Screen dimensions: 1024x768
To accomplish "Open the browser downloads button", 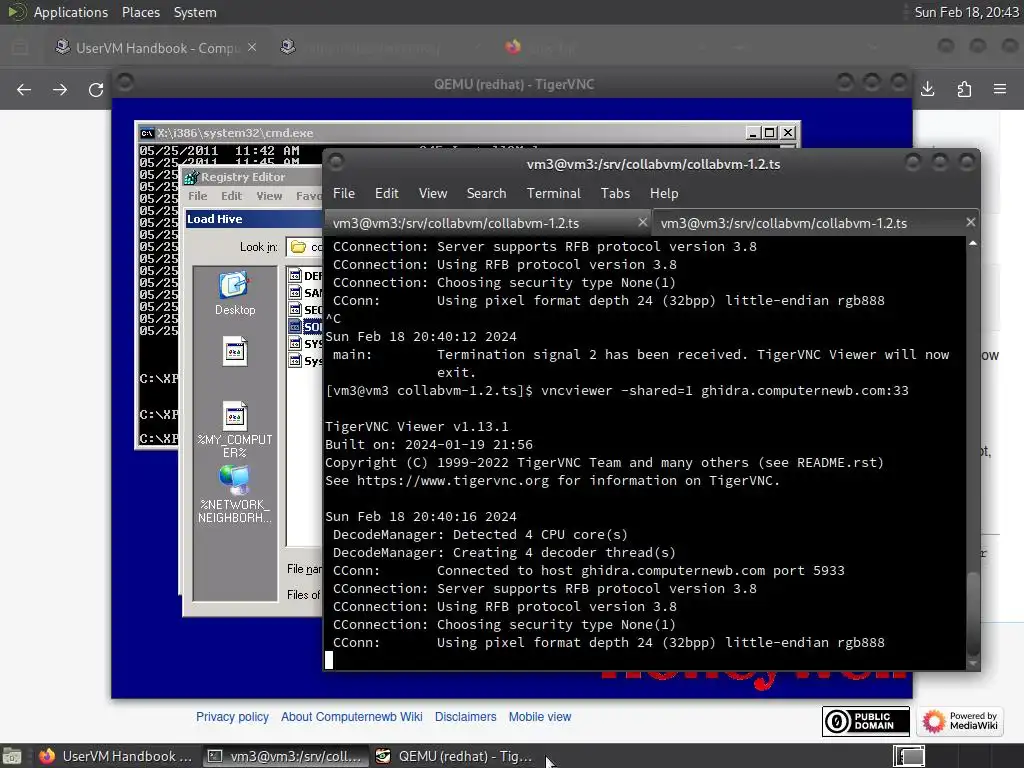I will 927,89.
